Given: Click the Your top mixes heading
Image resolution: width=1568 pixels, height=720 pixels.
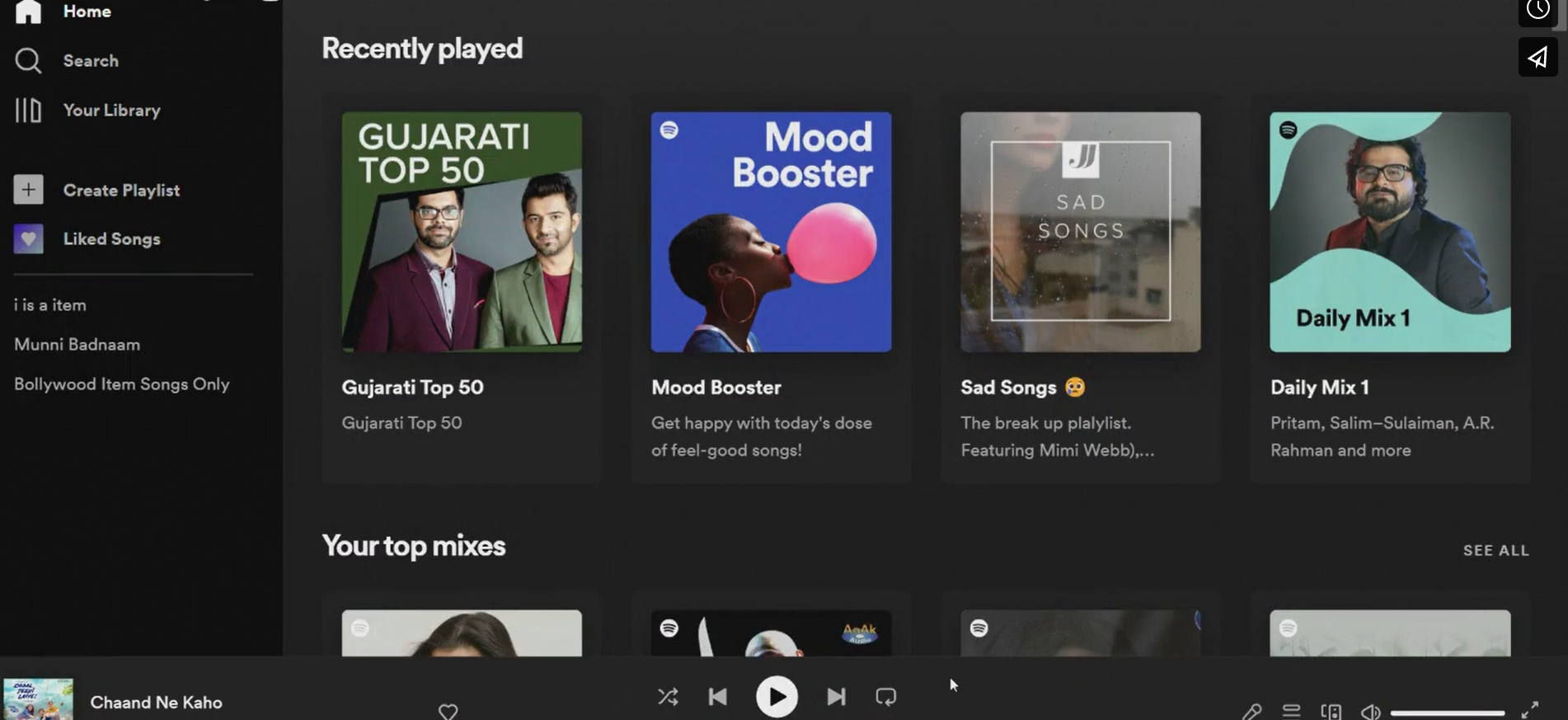Looking at the screenshot, I should point(413,545).
